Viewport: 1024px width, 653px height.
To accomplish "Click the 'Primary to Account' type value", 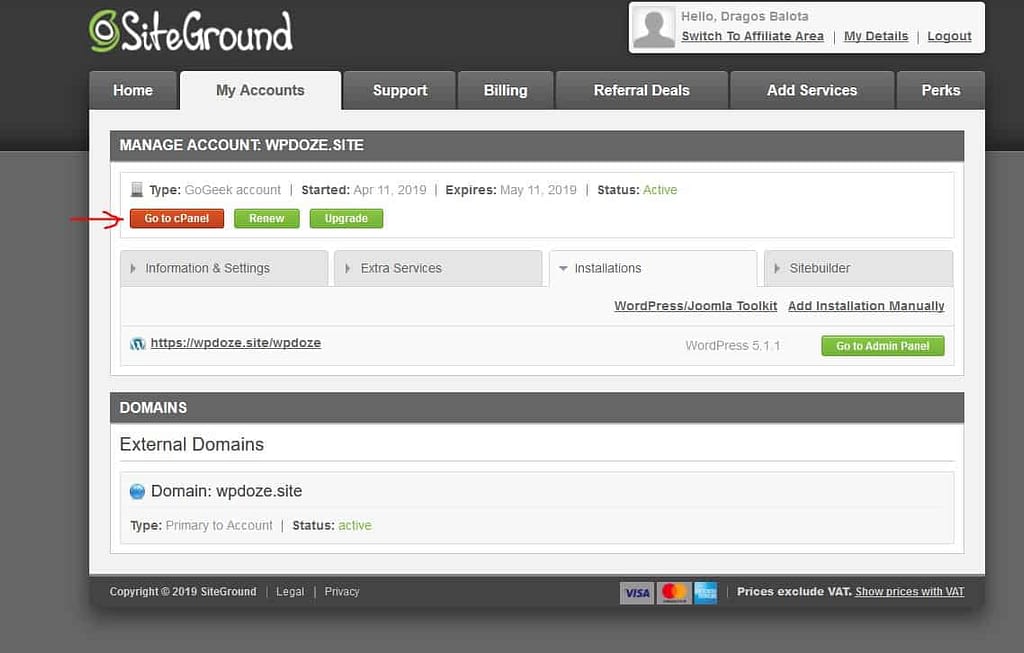I will 219,526.
